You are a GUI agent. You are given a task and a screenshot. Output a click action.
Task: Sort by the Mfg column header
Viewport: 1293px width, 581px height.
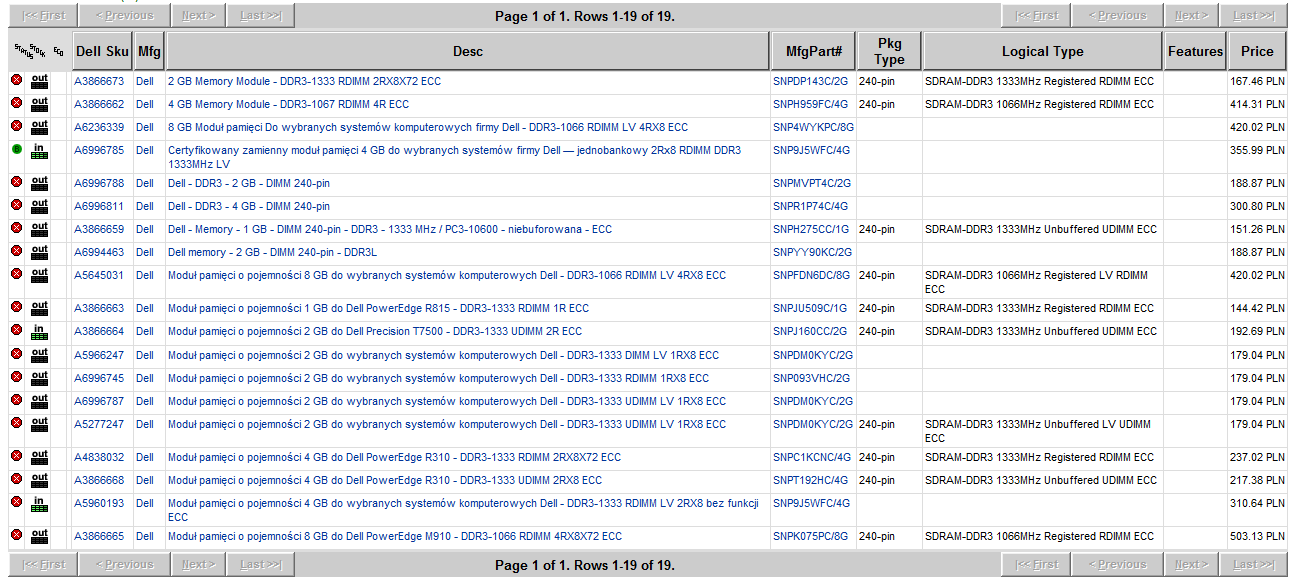(149, 51)
